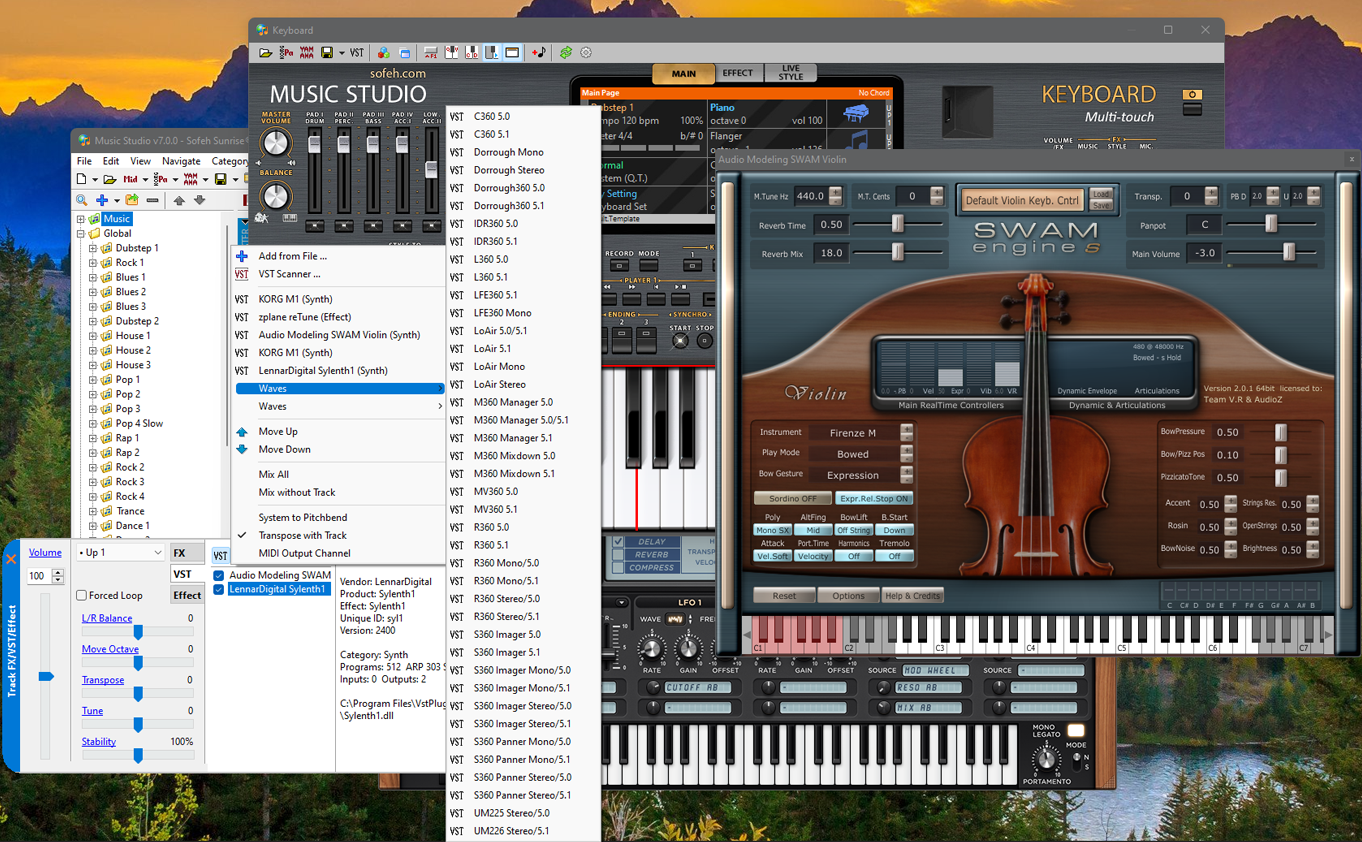Click the Piano instrument icon on Main Page
This screenshot has width=1362, height=842.
[x=856, y=115]
